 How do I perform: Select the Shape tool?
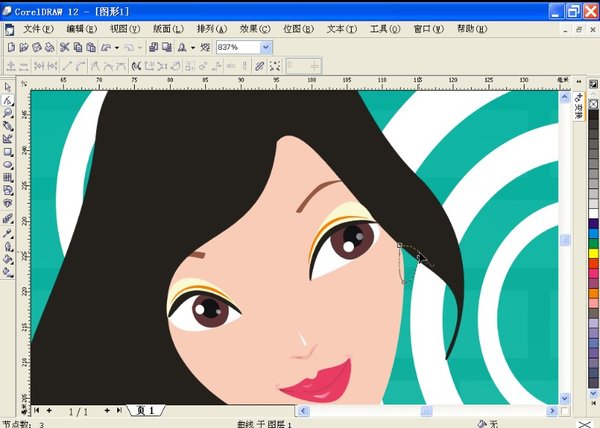click(x=8, y=101)
